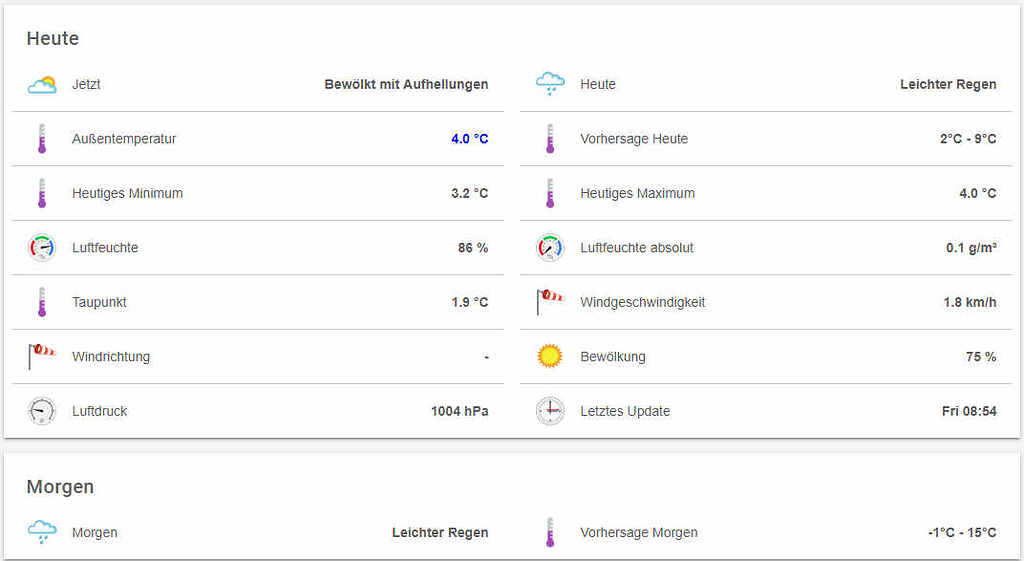The width and height of the screenshot is (1024, 561).
Task: Open the blue 4.0 °C Außentemperatur value
Action: [x=469, y=139]
